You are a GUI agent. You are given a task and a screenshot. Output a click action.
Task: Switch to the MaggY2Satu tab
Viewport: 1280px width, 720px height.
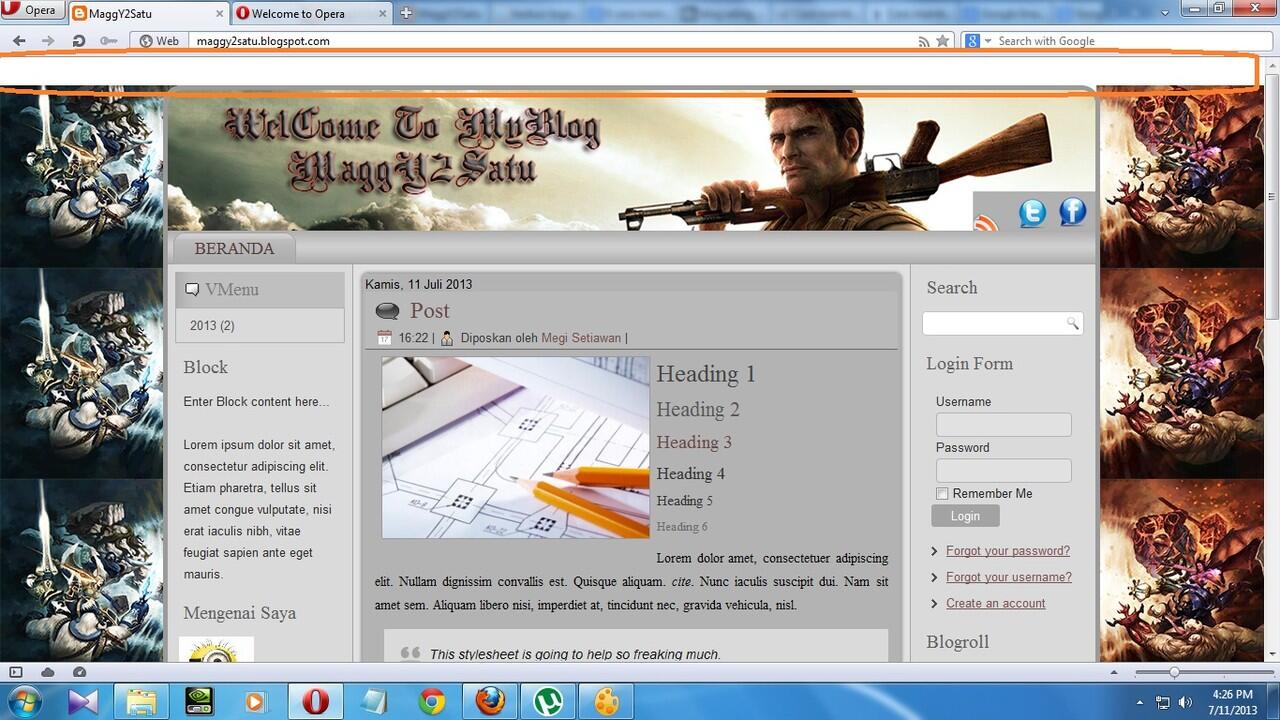click(x=148, y=13)
